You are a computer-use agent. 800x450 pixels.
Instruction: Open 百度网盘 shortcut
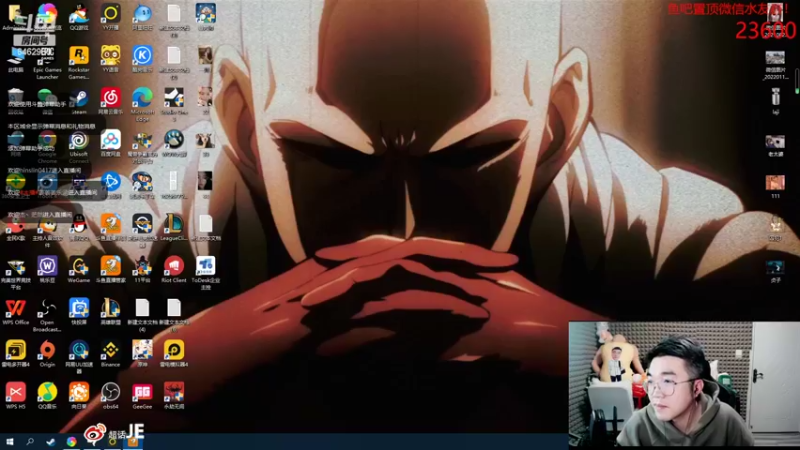pyautogui.click(x=110, y=143)
